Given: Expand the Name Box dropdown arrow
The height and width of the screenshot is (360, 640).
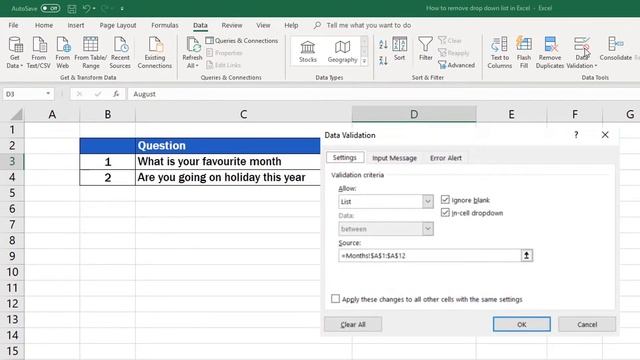Looking at the screenshot, I should click(x=48, y=93).
